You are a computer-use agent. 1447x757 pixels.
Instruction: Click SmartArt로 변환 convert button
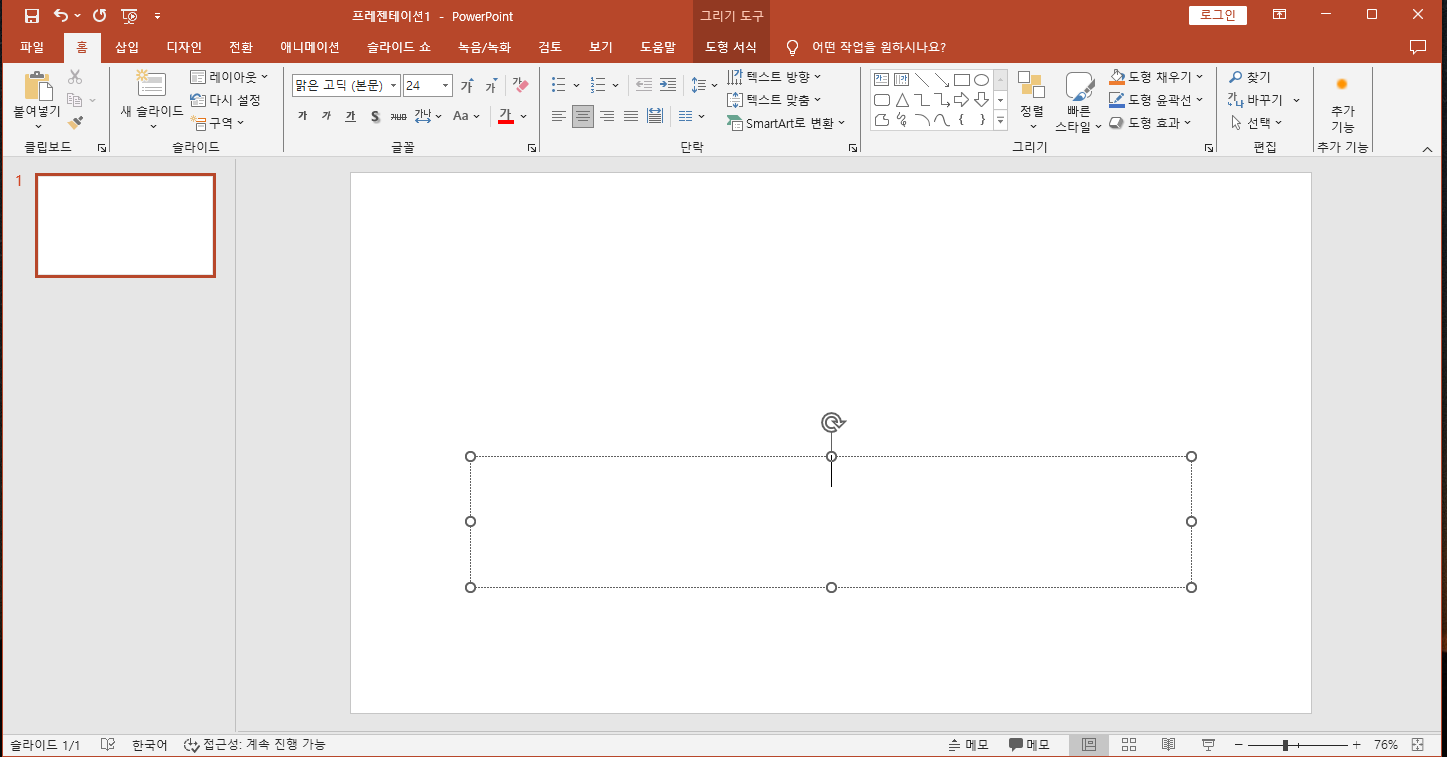tap(786, 123)
